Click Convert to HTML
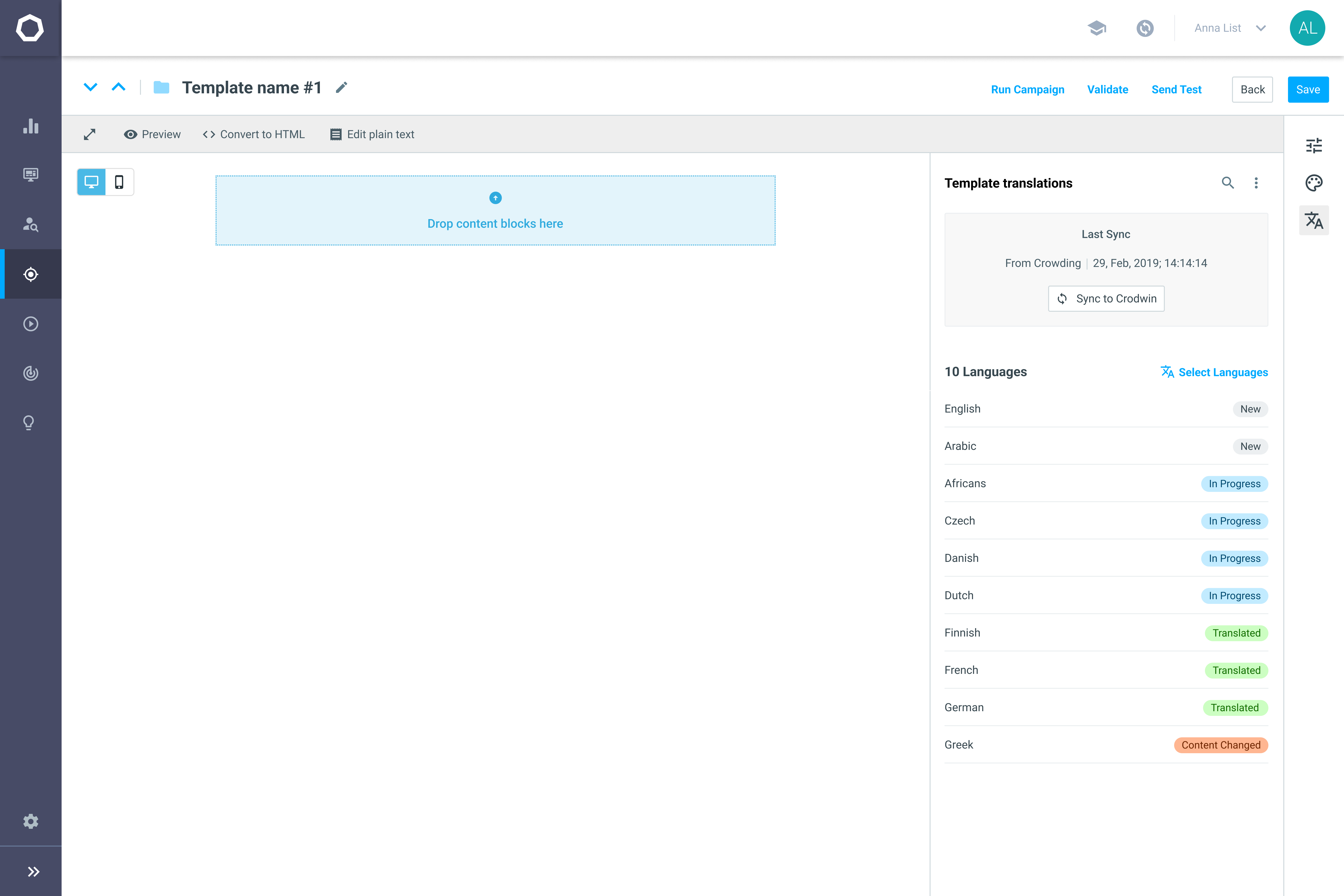 point(254,134)
